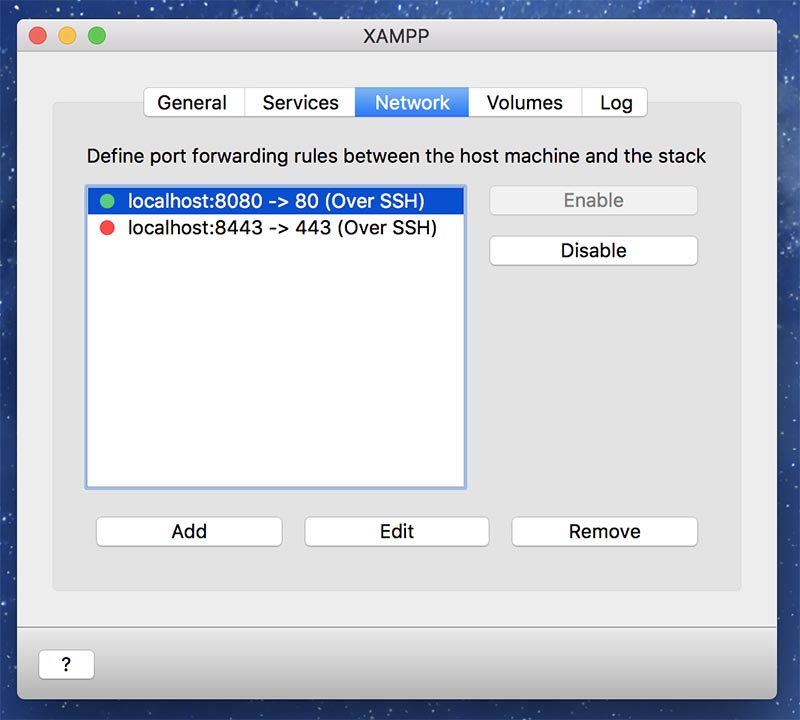The image size is (800, 720).
Task: Remove the selected port rule
Action: tap(605, 532)
